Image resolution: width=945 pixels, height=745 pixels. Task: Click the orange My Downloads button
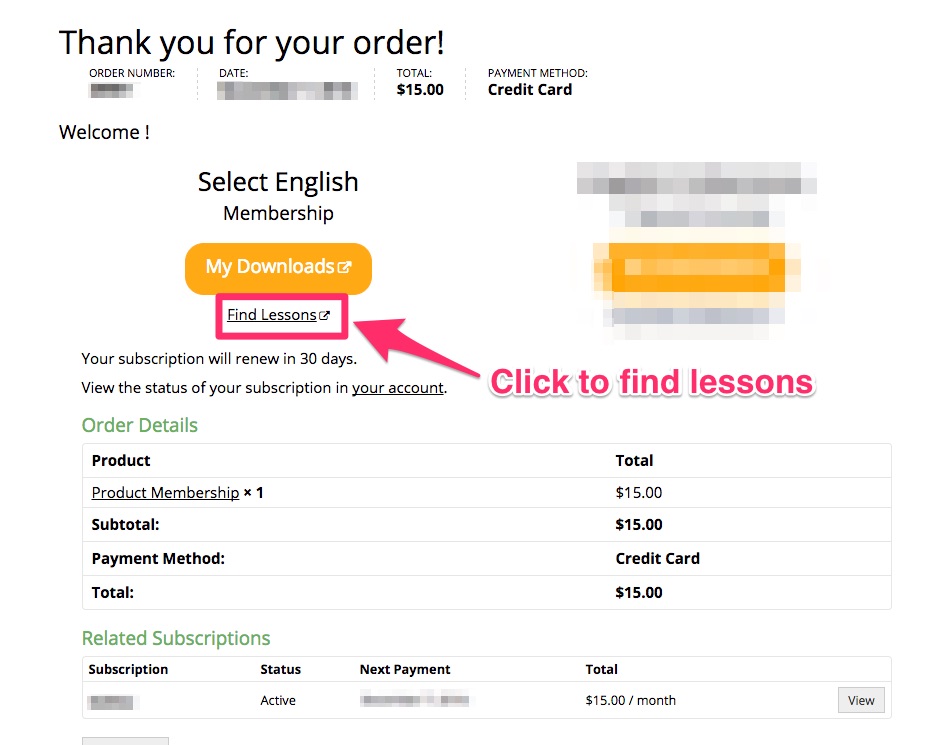pos(277,268)
